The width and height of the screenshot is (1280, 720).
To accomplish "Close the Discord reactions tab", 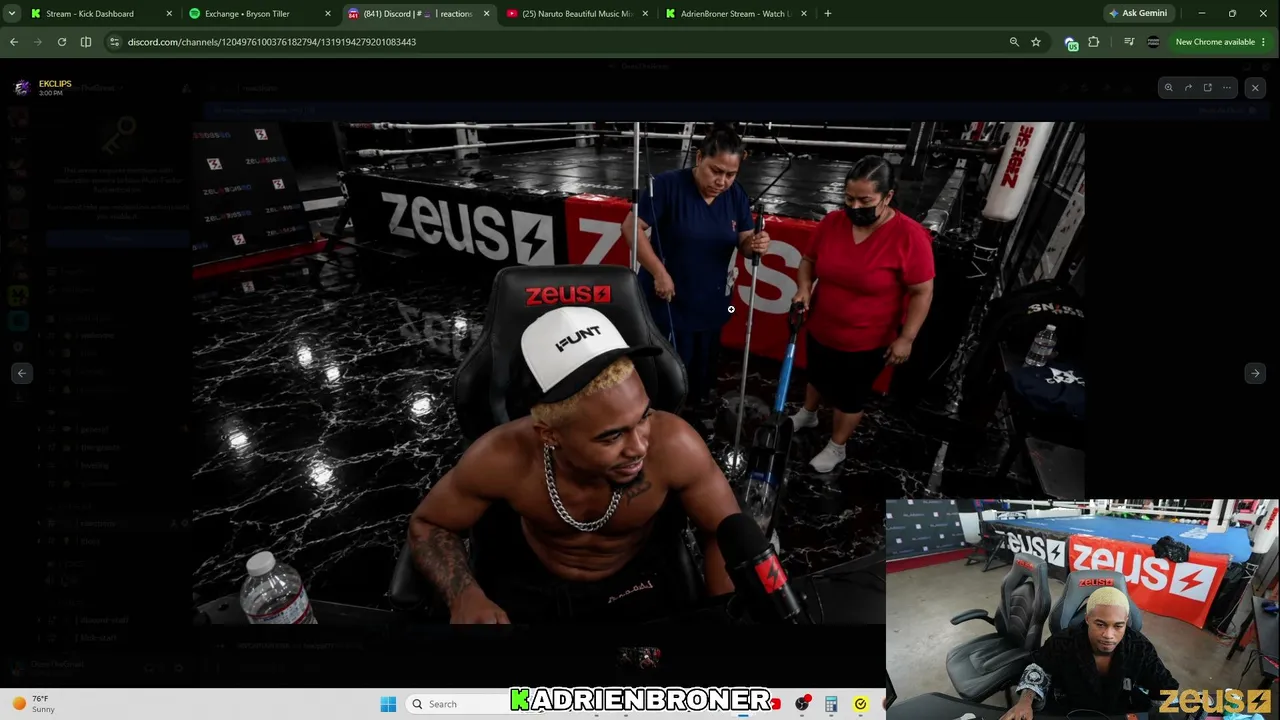I will click(486, 14).
